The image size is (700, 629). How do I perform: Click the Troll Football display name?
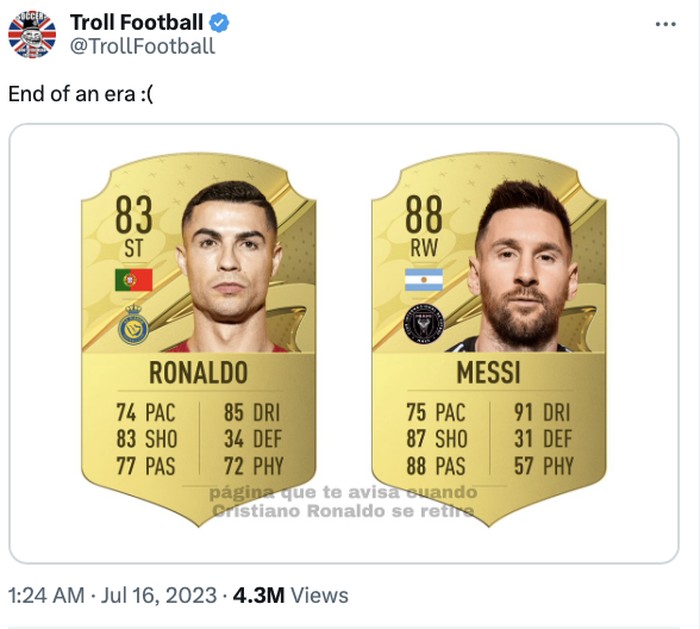click(136, 22)
